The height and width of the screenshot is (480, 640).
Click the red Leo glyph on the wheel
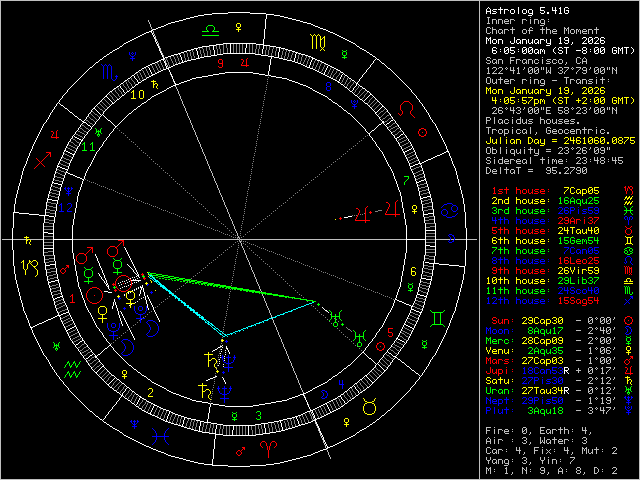point(407,108)
